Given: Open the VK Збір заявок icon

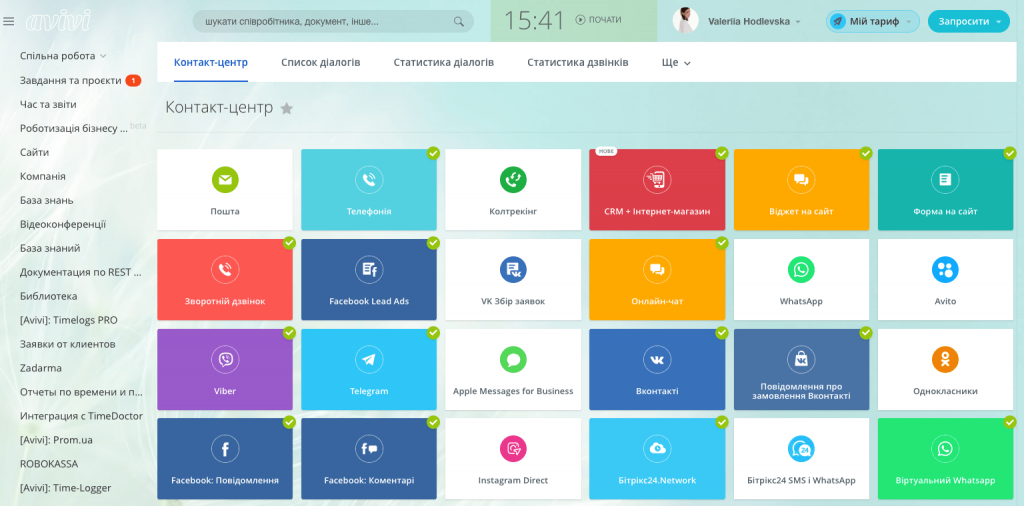Looking at the screenshot, I should (x=513, y=269).
